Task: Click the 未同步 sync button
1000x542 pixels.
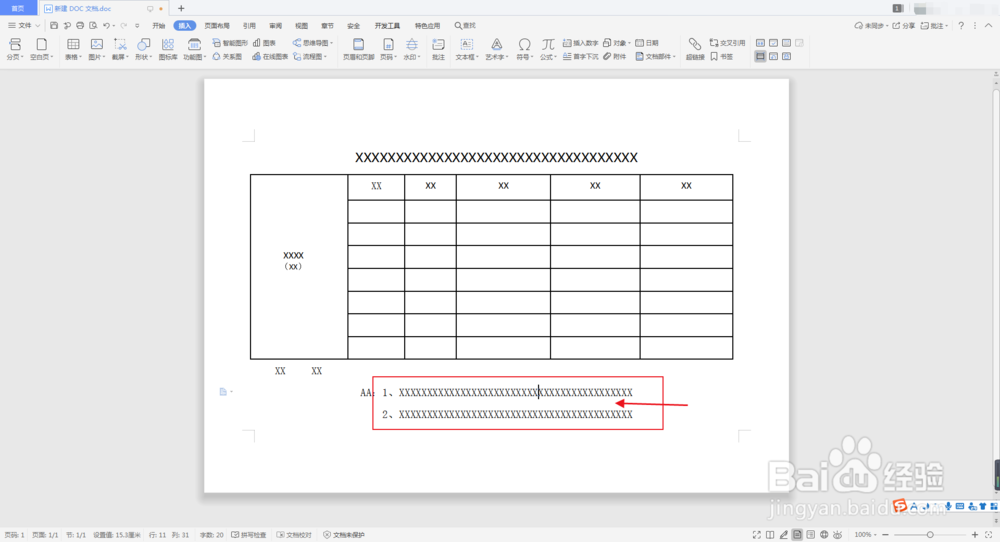Action: pyautogui.click(x=871, y=26)
